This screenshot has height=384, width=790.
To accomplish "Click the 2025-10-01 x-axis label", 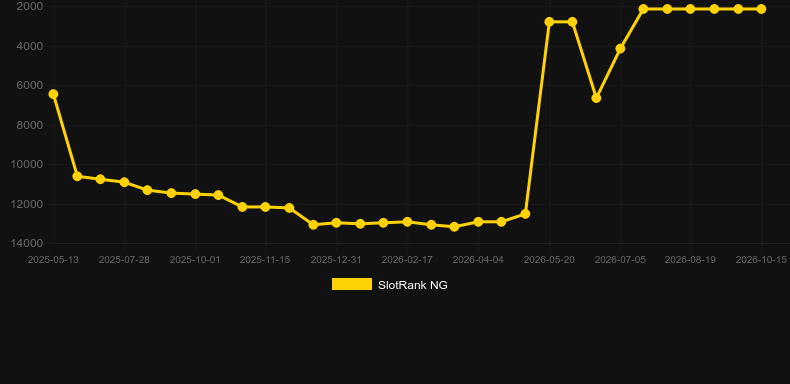I will click(x=194, y=260).
